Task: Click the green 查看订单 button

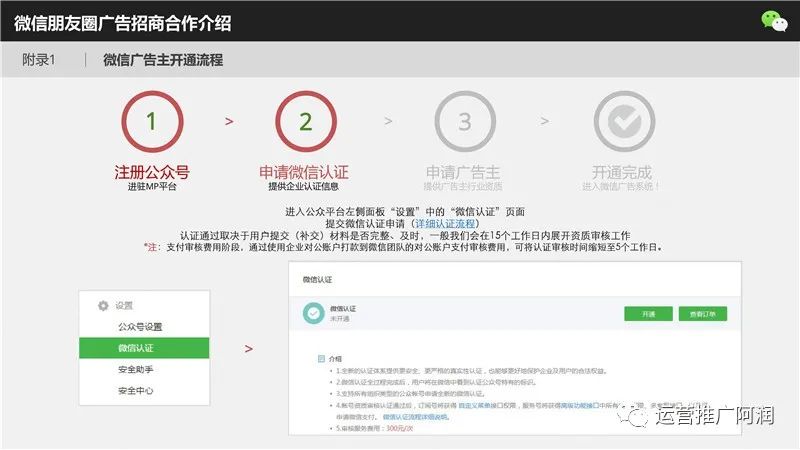Action: (x=703, y=314)
